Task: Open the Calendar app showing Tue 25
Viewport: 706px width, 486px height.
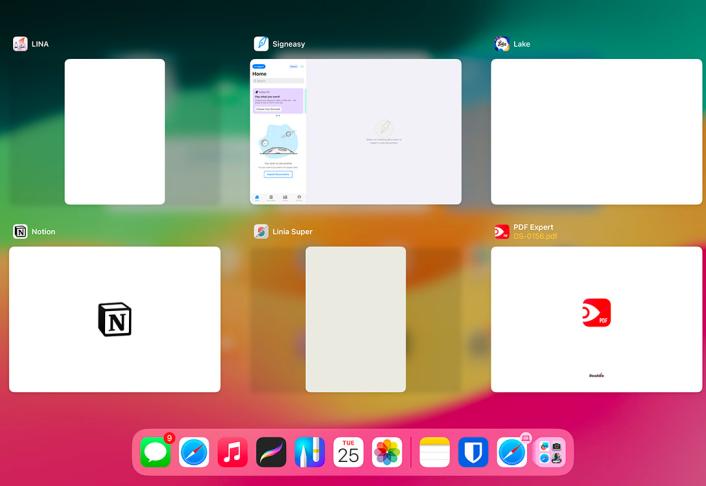Action: [348, 453]
